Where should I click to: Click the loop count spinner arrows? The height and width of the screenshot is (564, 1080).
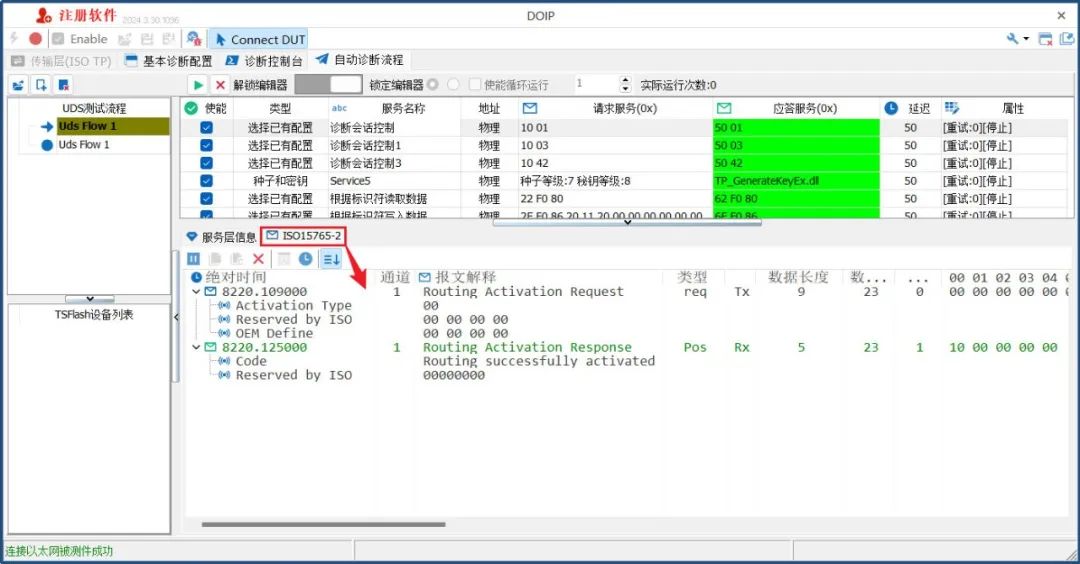(625, 85)
